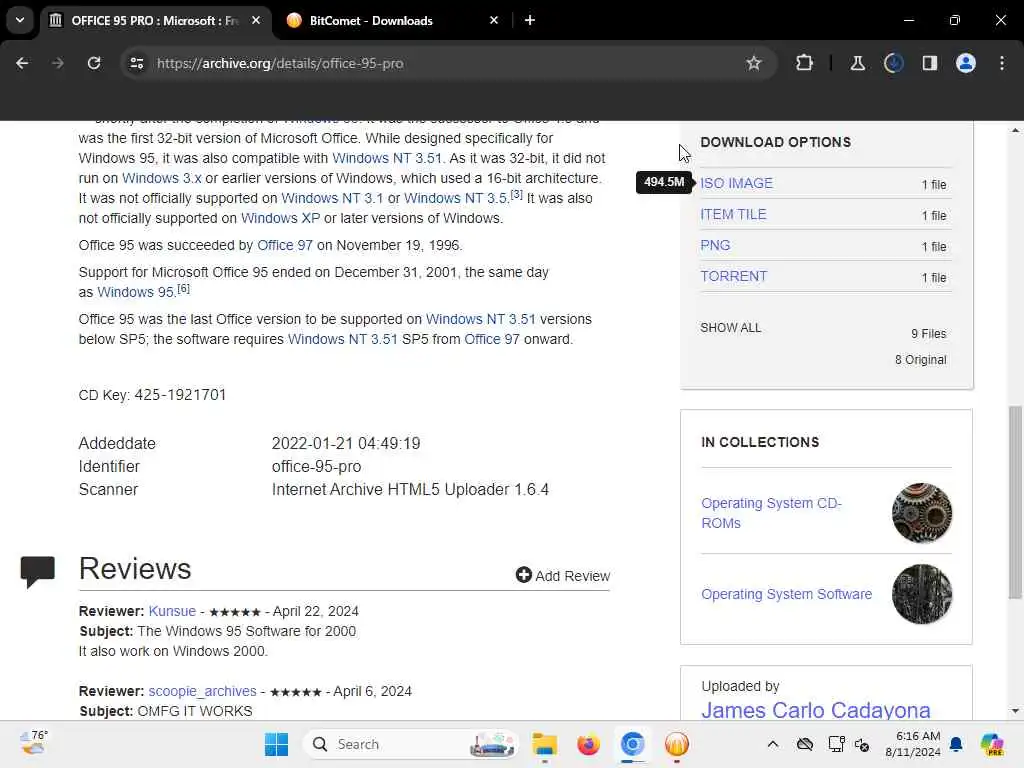Open the PNG download option
1024x768 pixels.
(715, 246)
